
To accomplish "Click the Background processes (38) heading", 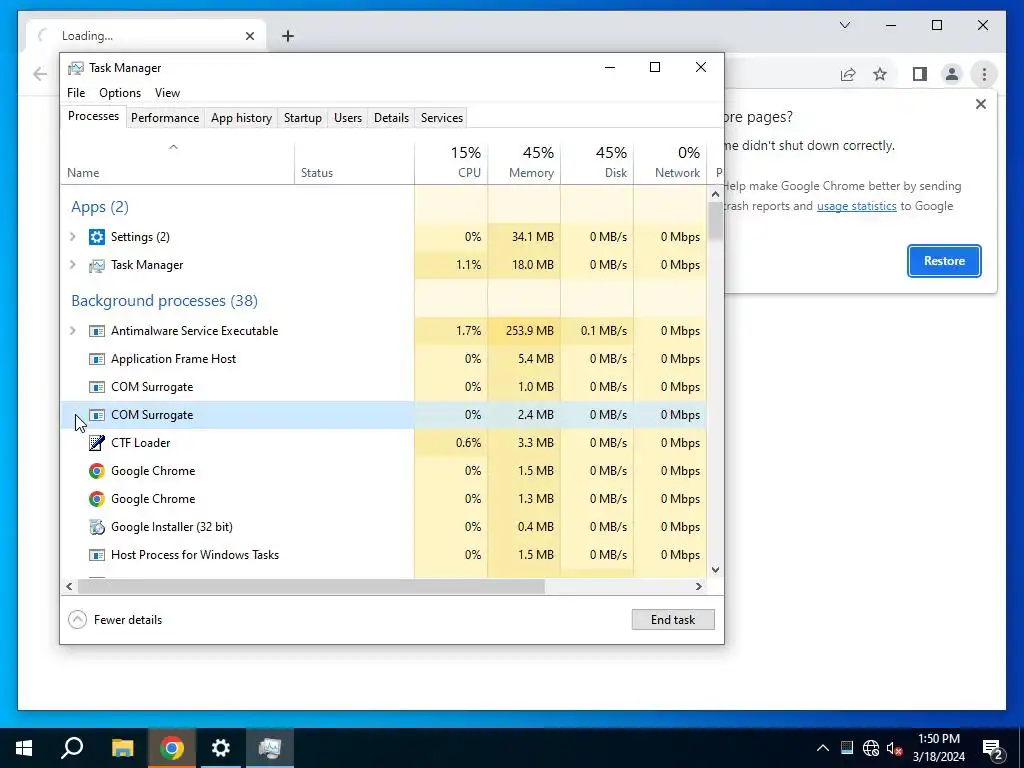I will click(165, 301).
